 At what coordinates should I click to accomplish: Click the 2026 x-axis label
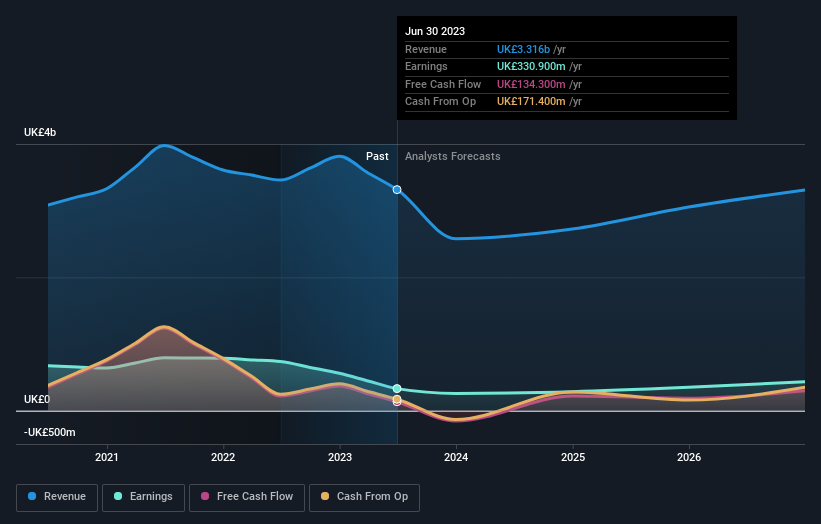point(689,457)
